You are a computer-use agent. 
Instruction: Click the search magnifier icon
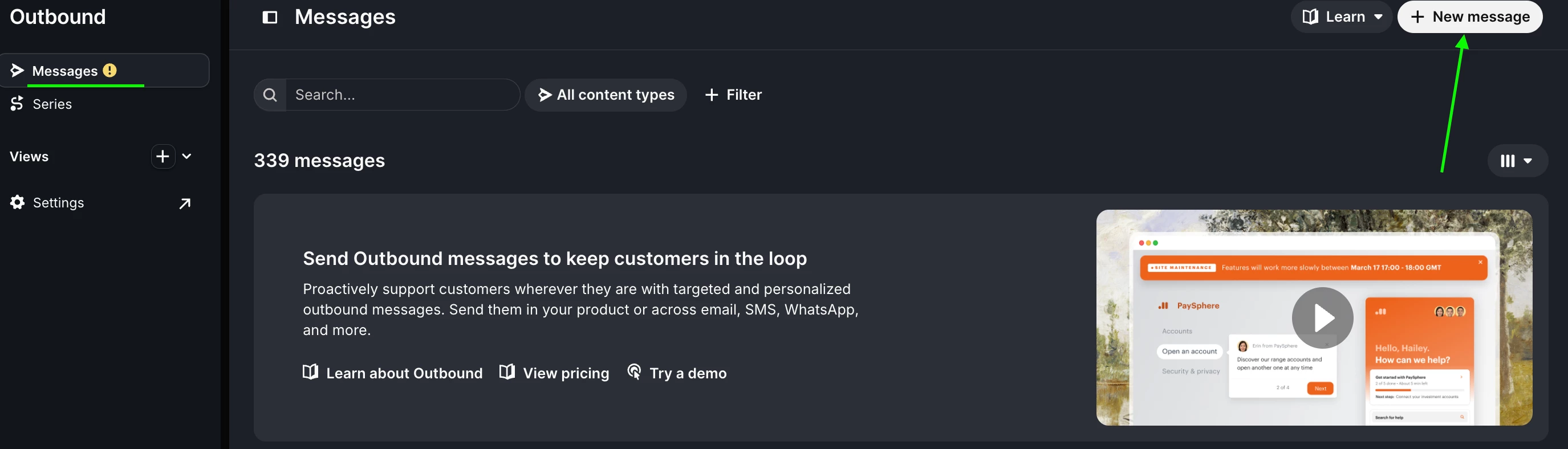point(270,95)
